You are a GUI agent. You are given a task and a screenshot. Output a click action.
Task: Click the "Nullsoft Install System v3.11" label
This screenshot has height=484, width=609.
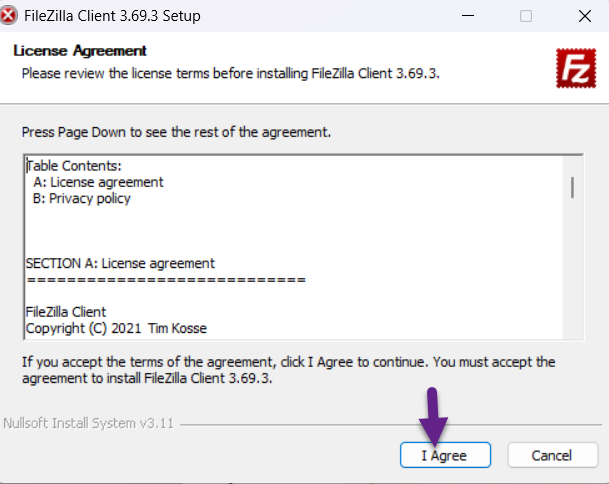pyautogui.click(x=88, y=423)
